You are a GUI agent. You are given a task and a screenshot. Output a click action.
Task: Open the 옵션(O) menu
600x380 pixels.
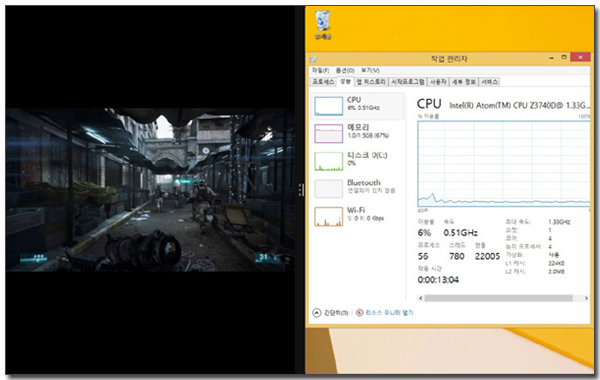tap(345, 70)
